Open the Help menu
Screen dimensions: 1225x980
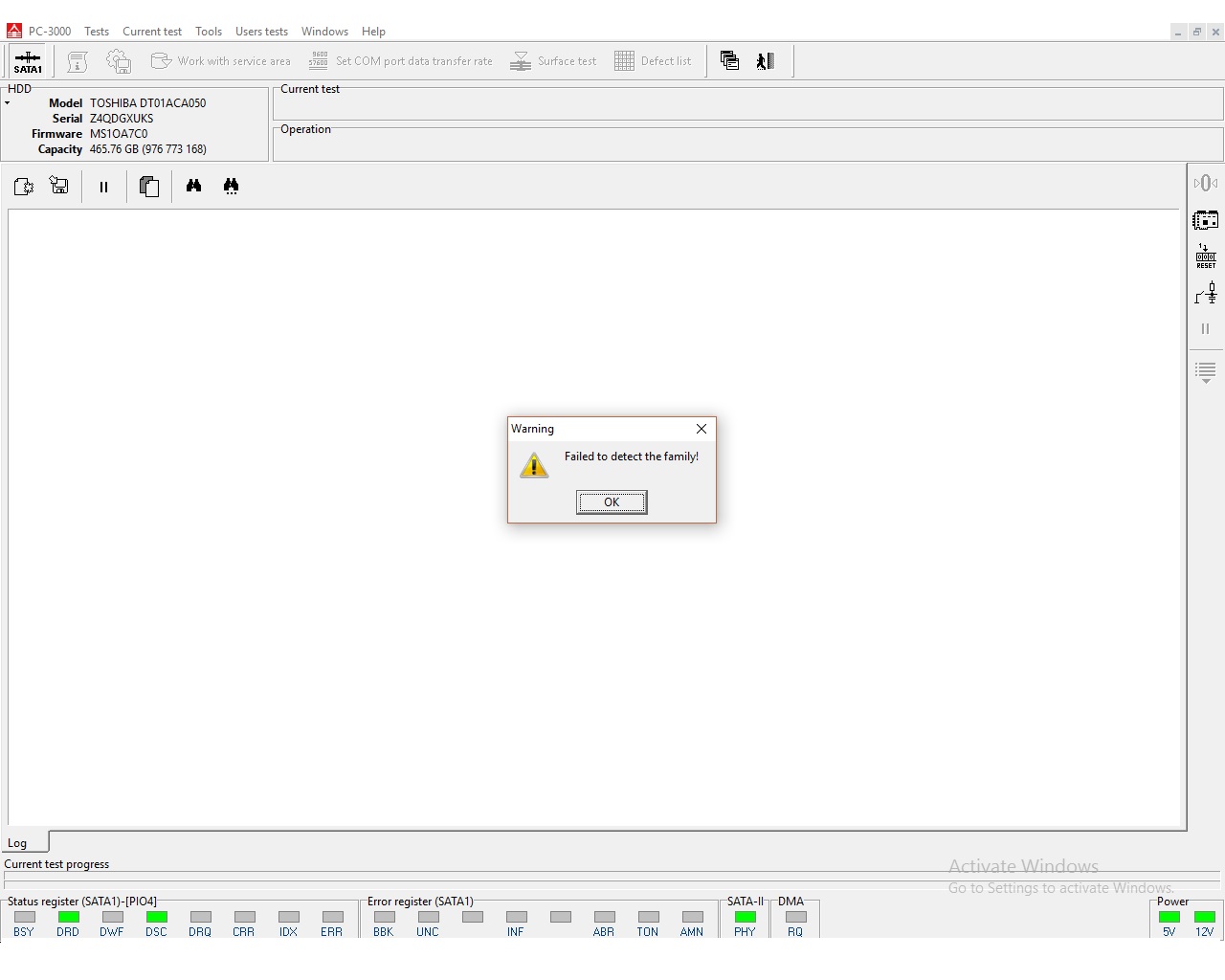tap(373, 32)
